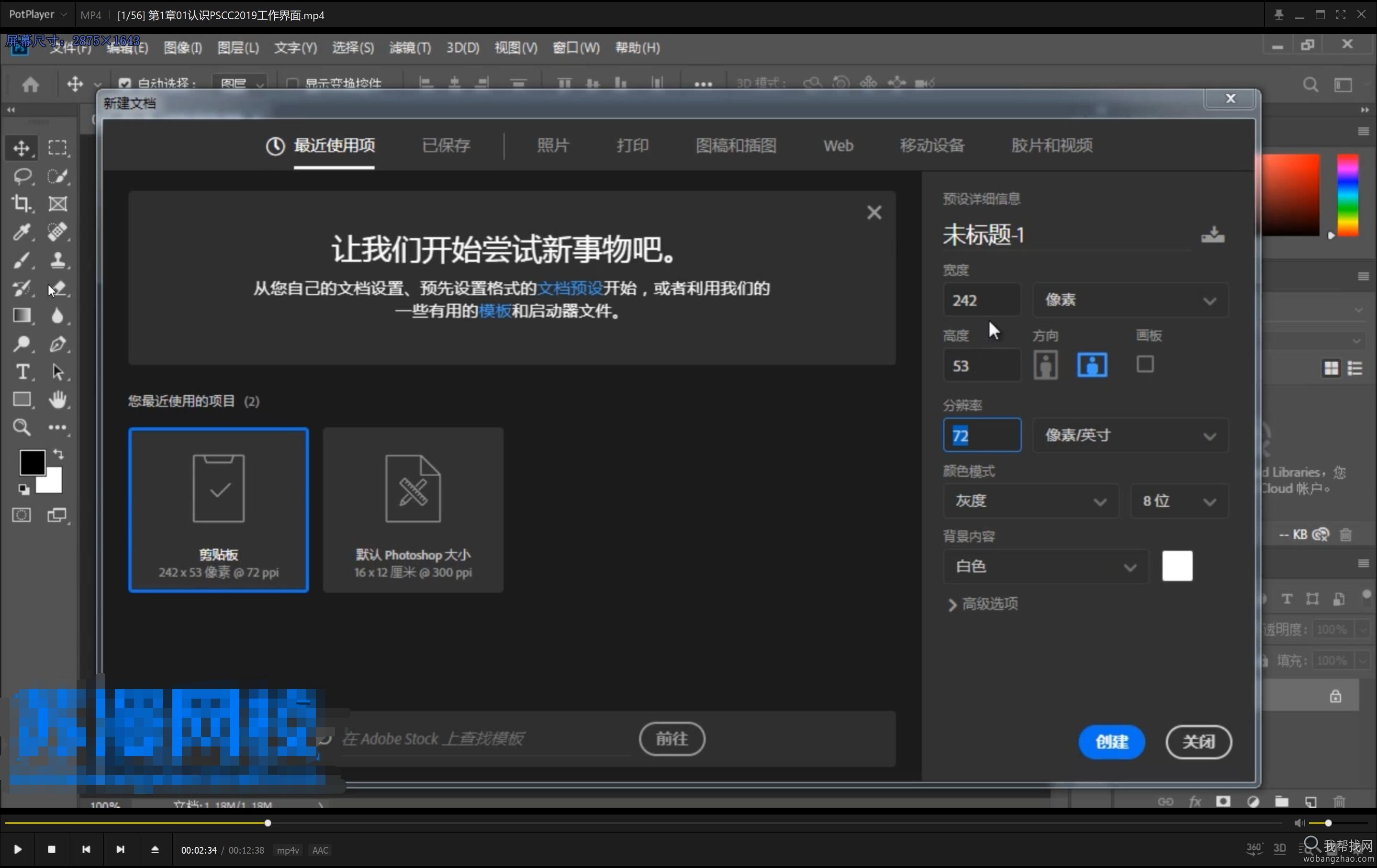Select the Healing Brush tool
The image size is (1377, 868).
click(57, 232)
